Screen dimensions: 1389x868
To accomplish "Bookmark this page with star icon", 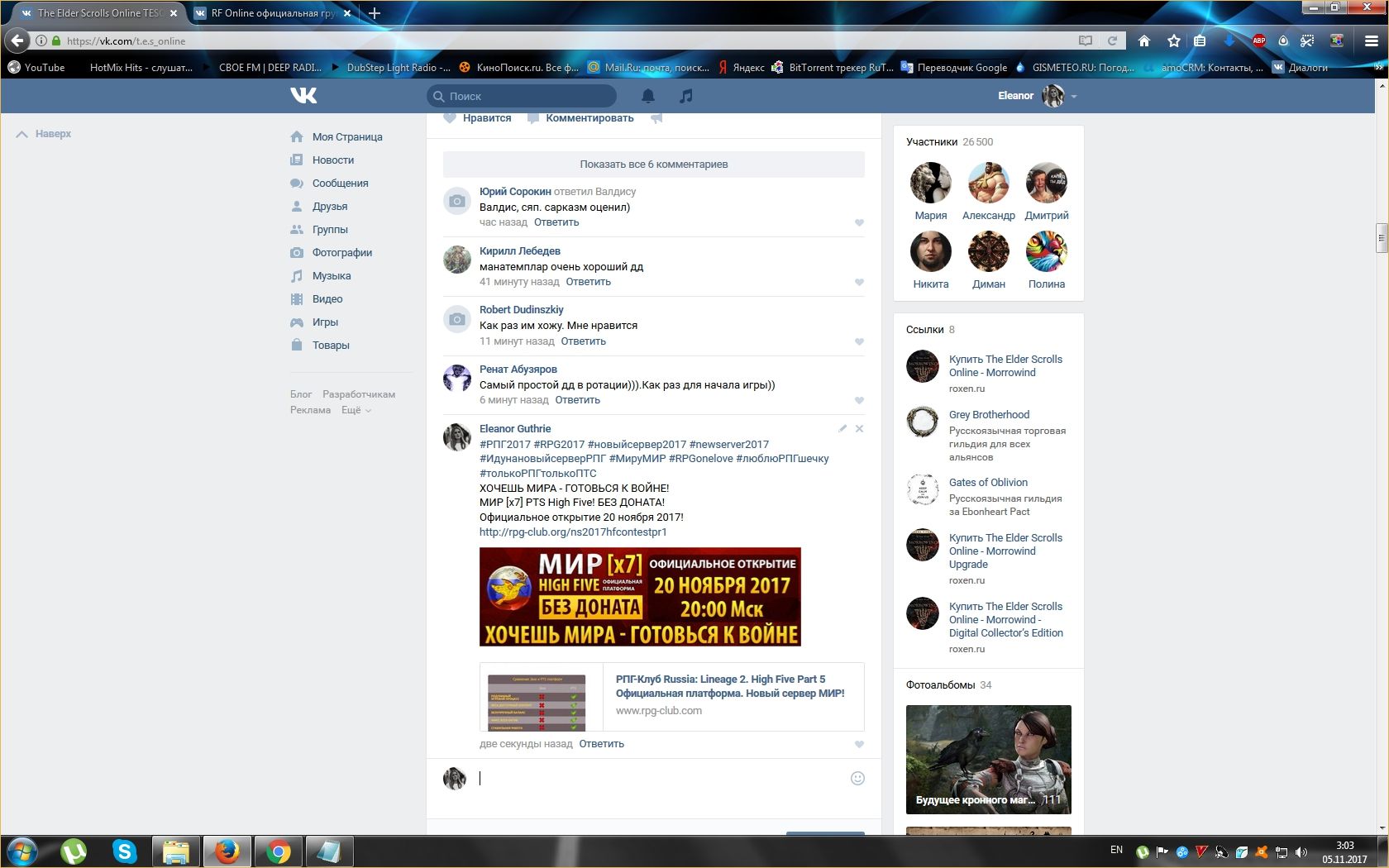I will 1173,41.
